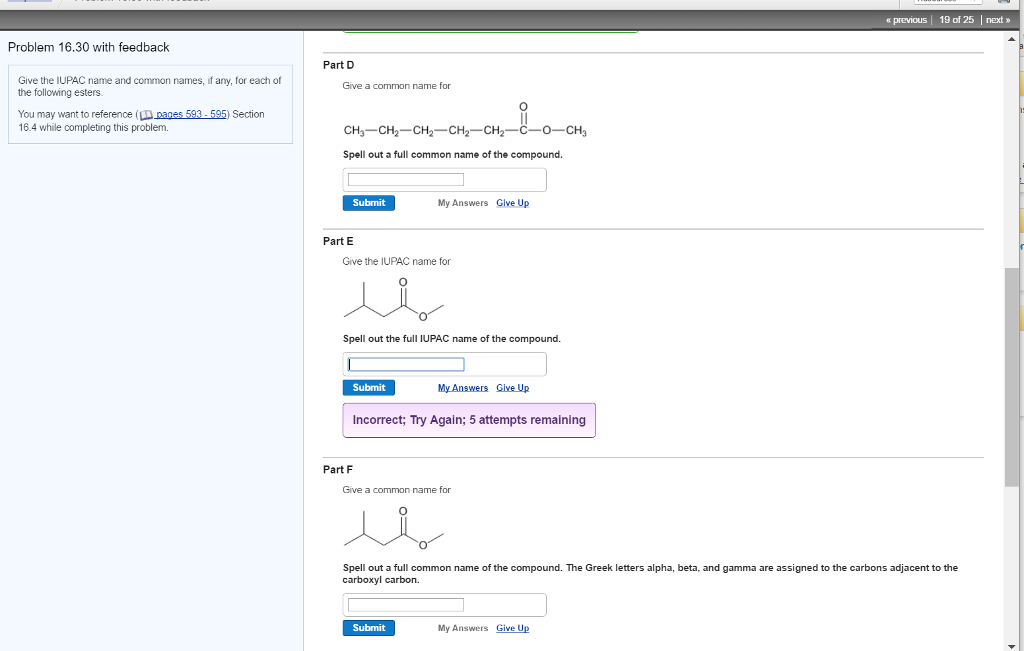Click Give Up for Part E
This screenshot has width=1024, height=651.
click(512, 387)
